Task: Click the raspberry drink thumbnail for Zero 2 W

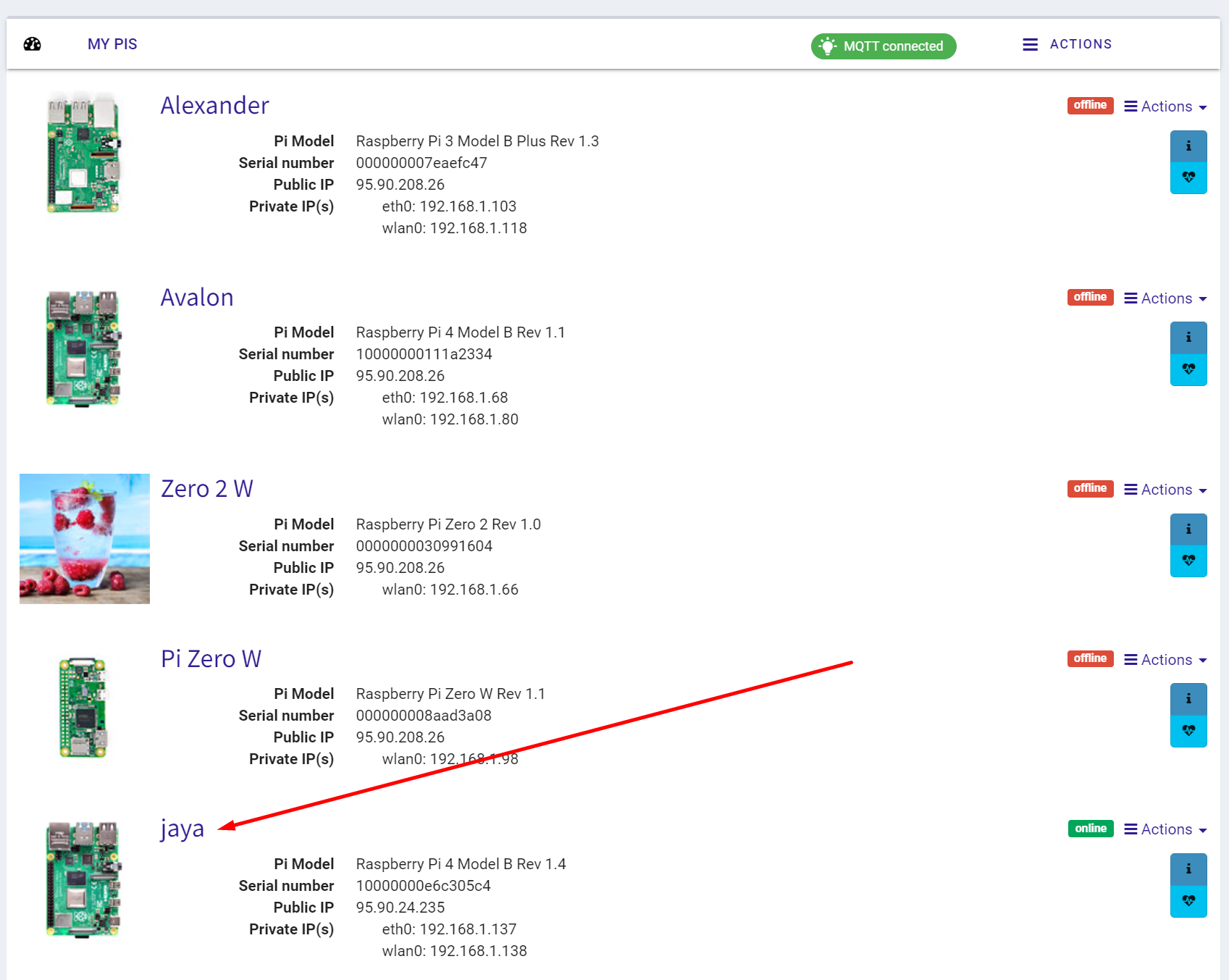Action: 84,538
